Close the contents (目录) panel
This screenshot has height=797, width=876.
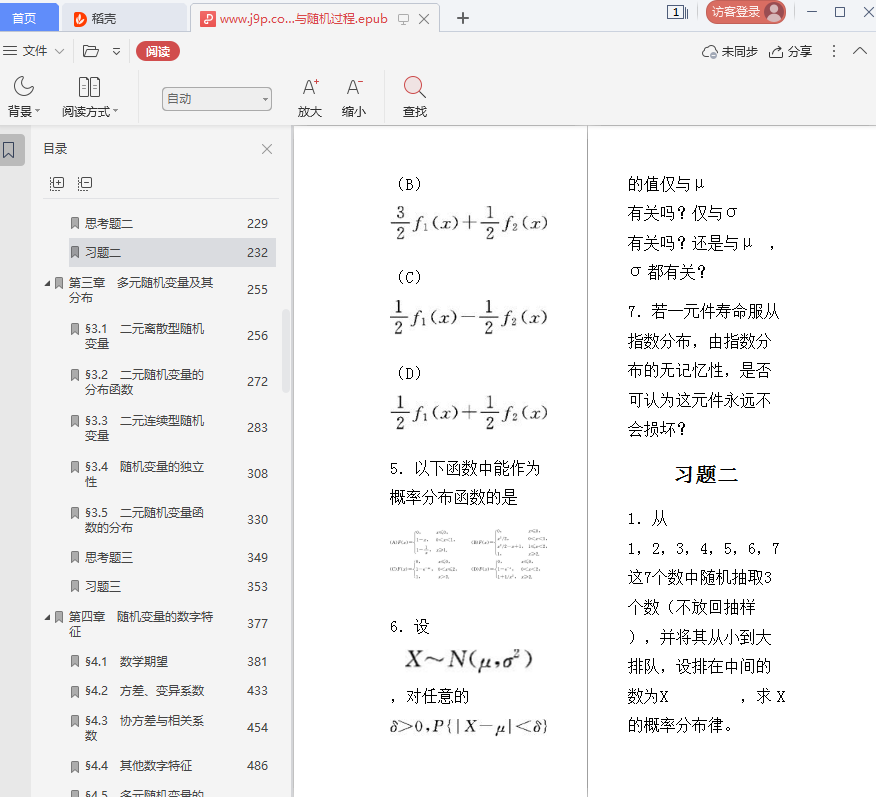coord(267,149)
